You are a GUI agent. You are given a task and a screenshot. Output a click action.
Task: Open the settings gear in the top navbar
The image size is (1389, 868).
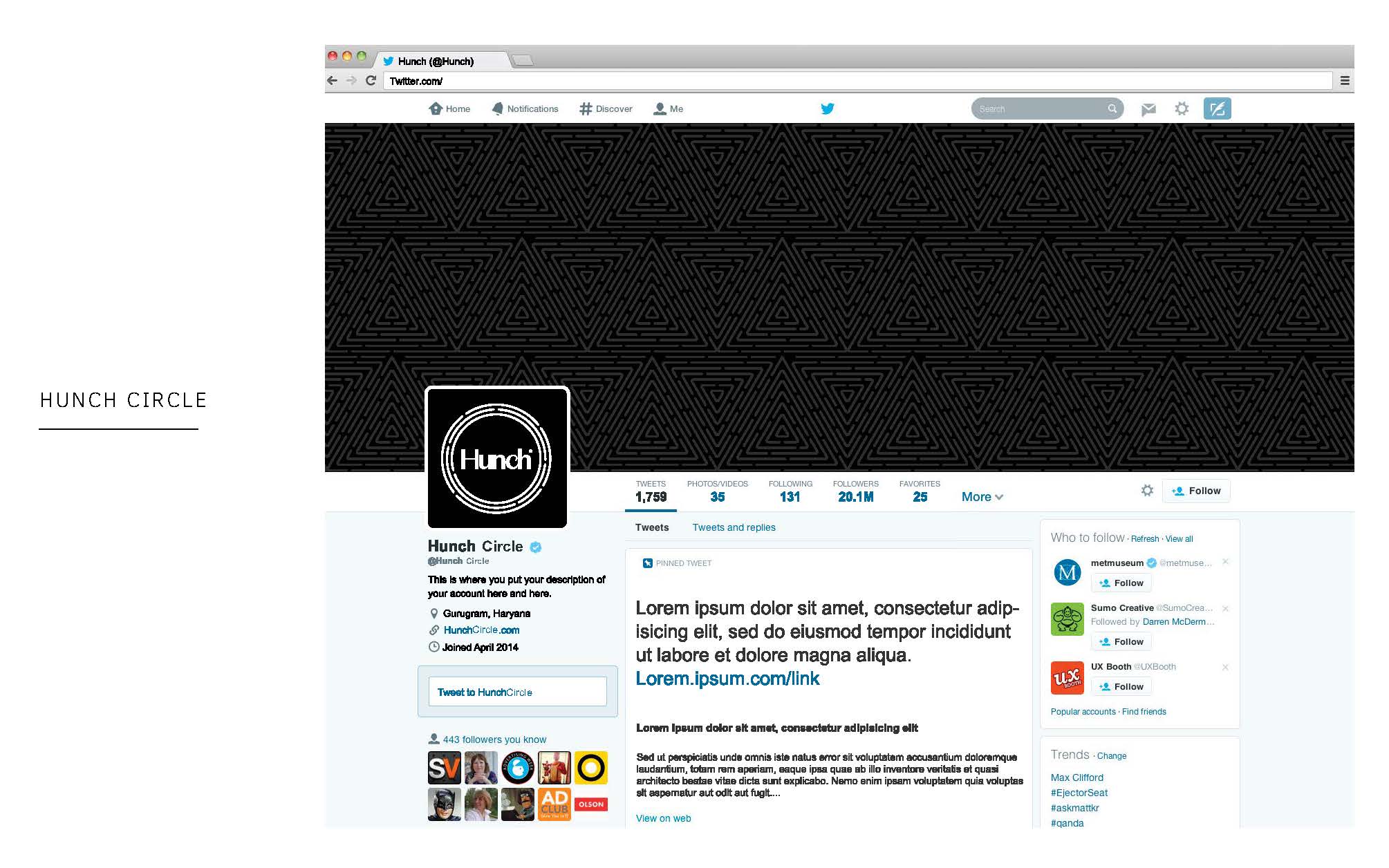[x=1182, y=108]
